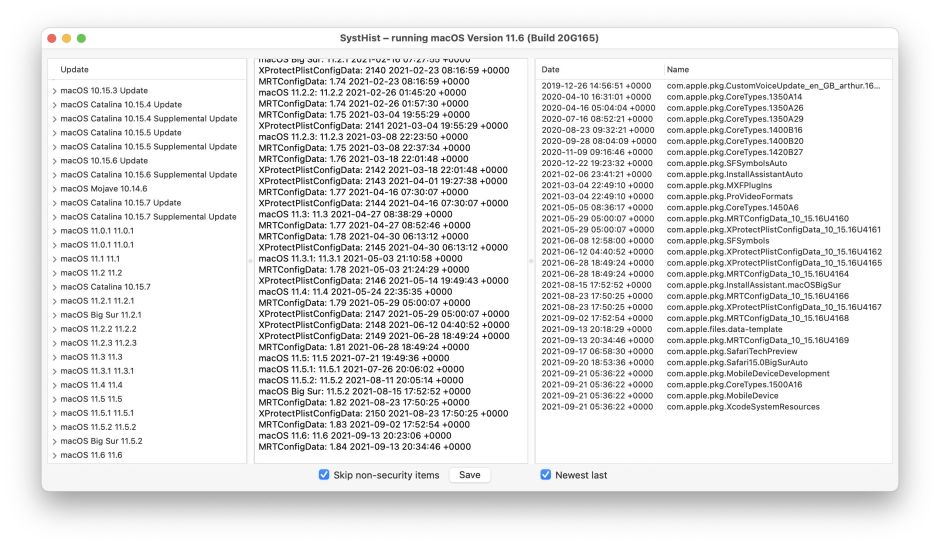Expand the macOS Mojave 10.14.6 row

(55, 189)
